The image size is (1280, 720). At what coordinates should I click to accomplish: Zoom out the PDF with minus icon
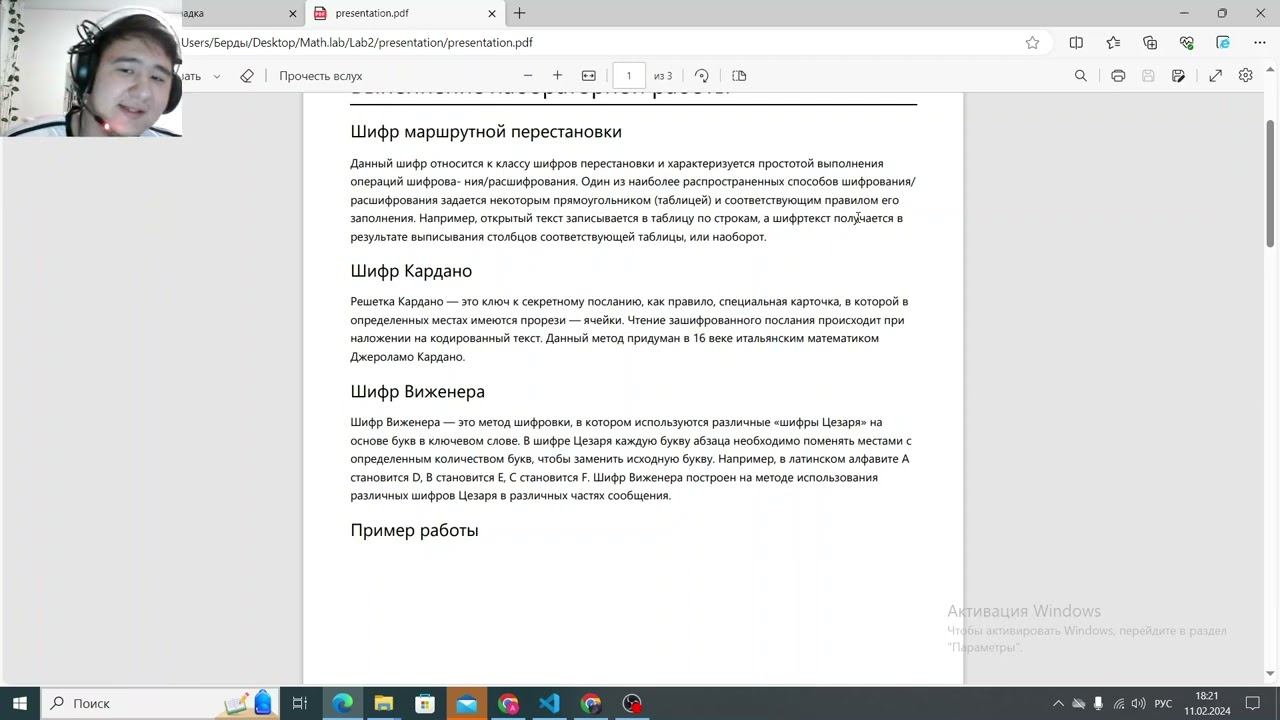(x=528, y=76)
